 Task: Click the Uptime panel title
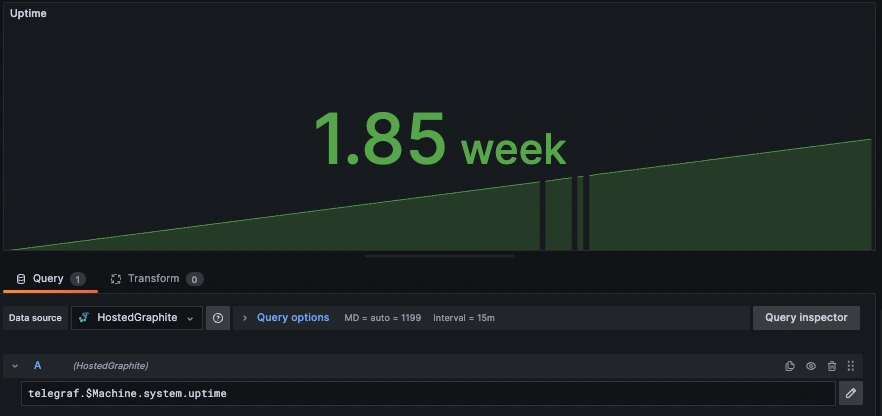click(28, 13)
